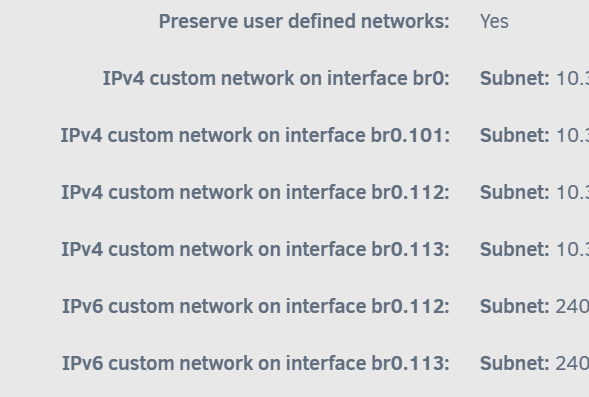
Task: Click the IPv4 custom network br0 label
Action: click(276, 78)
